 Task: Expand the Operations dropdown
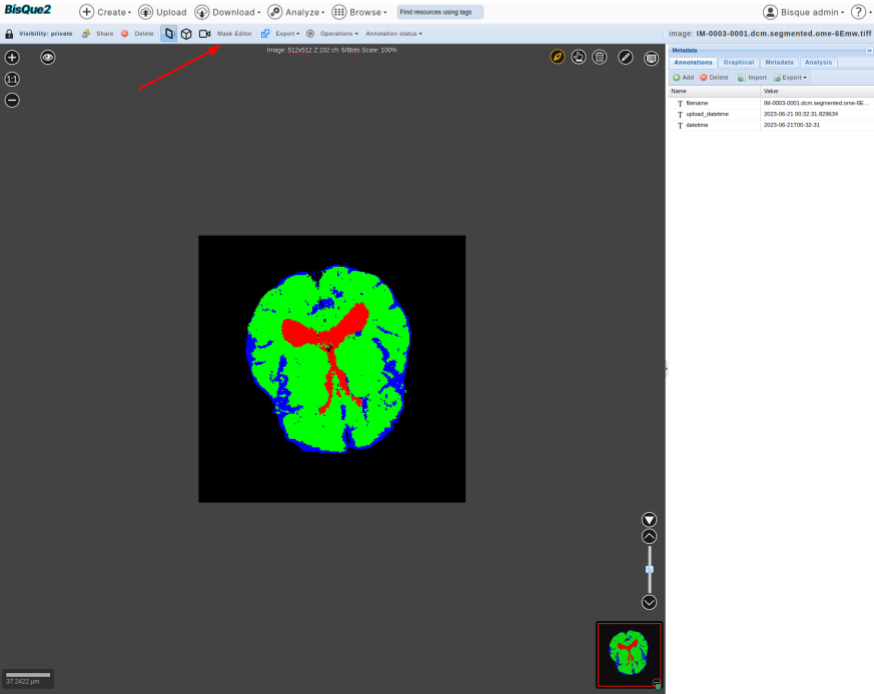pyautogui.click(x=338, y=34)
